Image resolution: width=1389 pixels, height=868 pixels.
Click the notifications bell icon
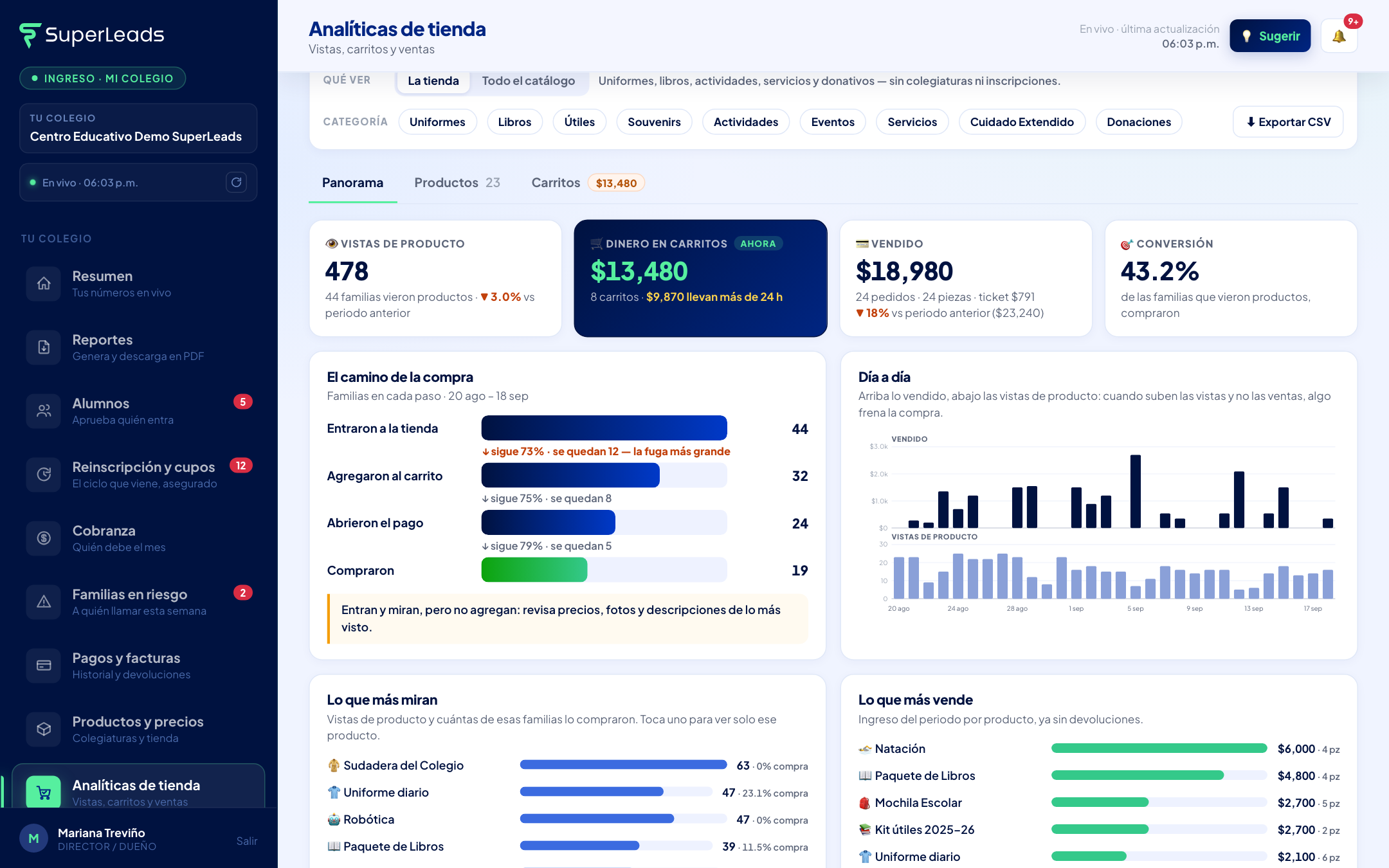pyautogui.click(x=1339, y=36)
